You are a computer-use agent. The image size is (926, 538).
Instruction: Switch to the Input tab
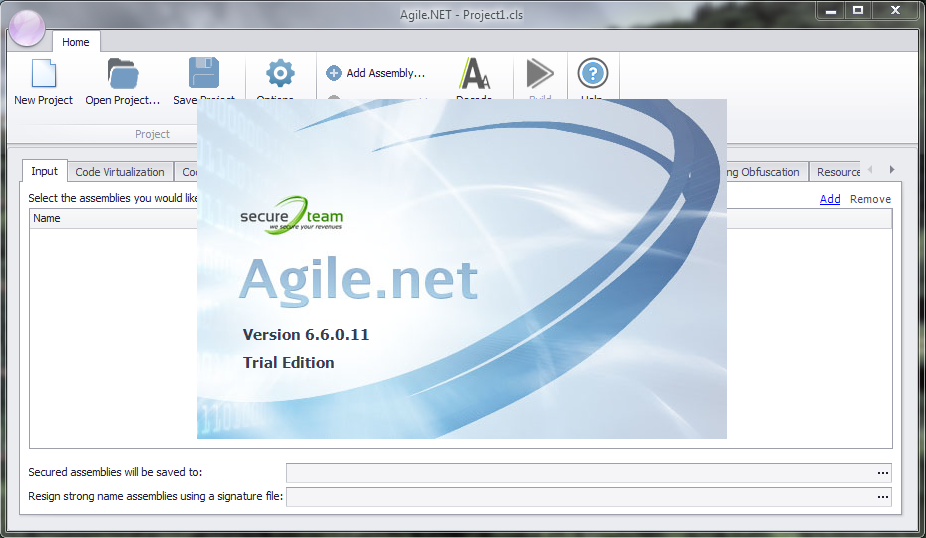[x=44, y=171]
